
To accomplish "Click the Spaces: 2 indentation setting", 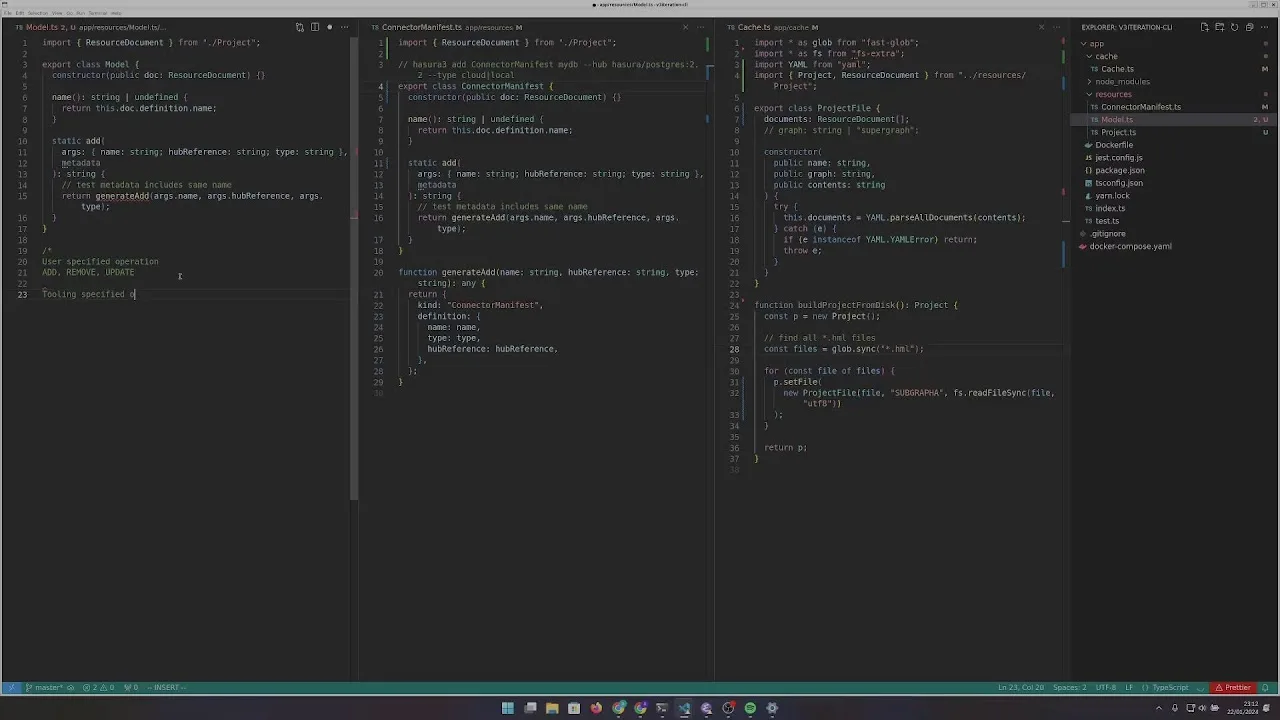I will (1069, 687).
